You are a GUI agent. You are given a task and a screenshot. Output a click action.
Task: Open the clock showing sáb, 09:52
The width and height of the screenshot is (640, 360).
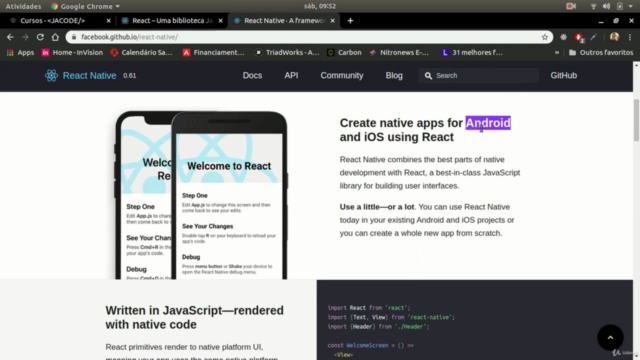click(320, 6)
